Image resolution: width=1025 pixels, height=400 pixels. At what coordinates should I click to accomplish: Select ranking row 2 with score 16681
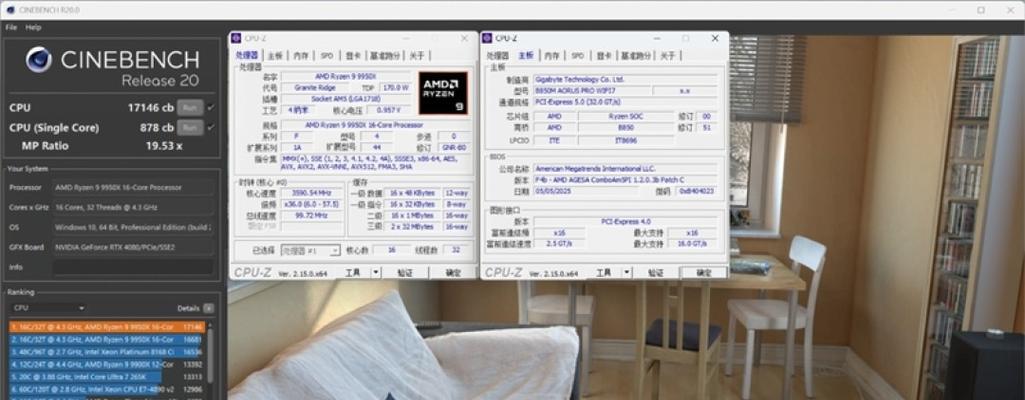point(107,339)
